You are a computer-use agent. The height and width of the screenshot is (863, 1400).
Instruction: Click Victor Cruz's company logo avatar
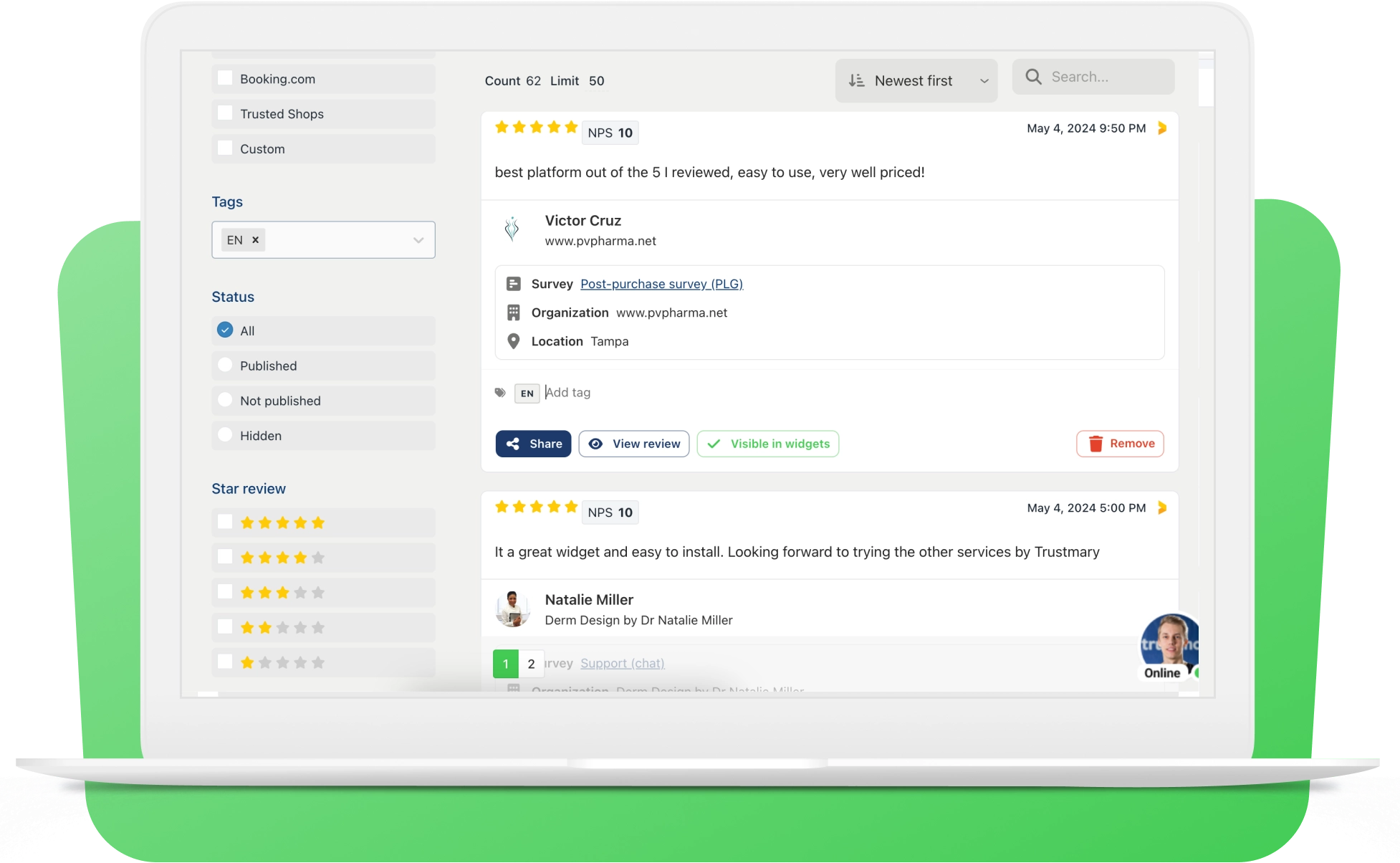(x=512, y=229)
